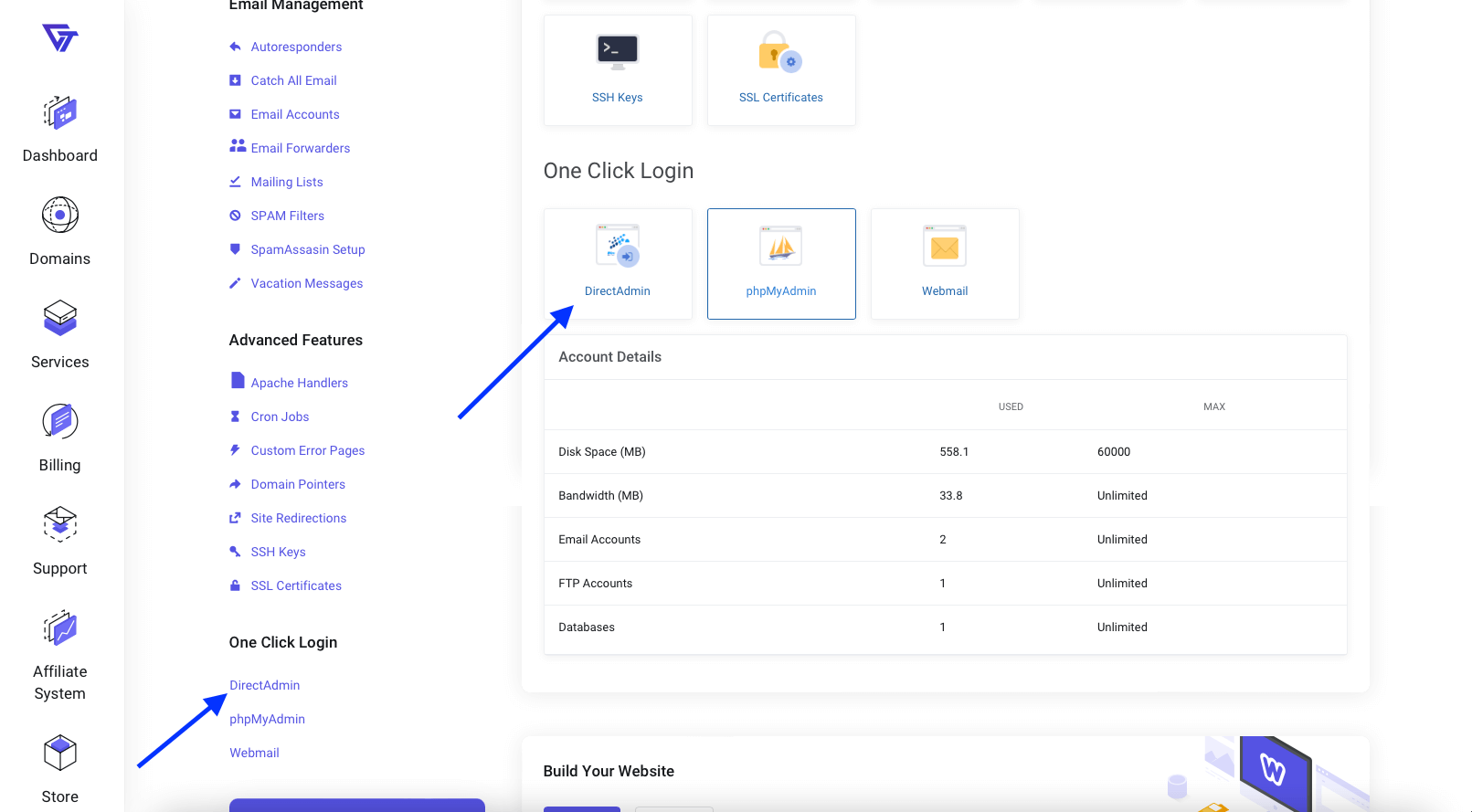
Task: Open the Domain Pointers link
Action: coord(298,484)
